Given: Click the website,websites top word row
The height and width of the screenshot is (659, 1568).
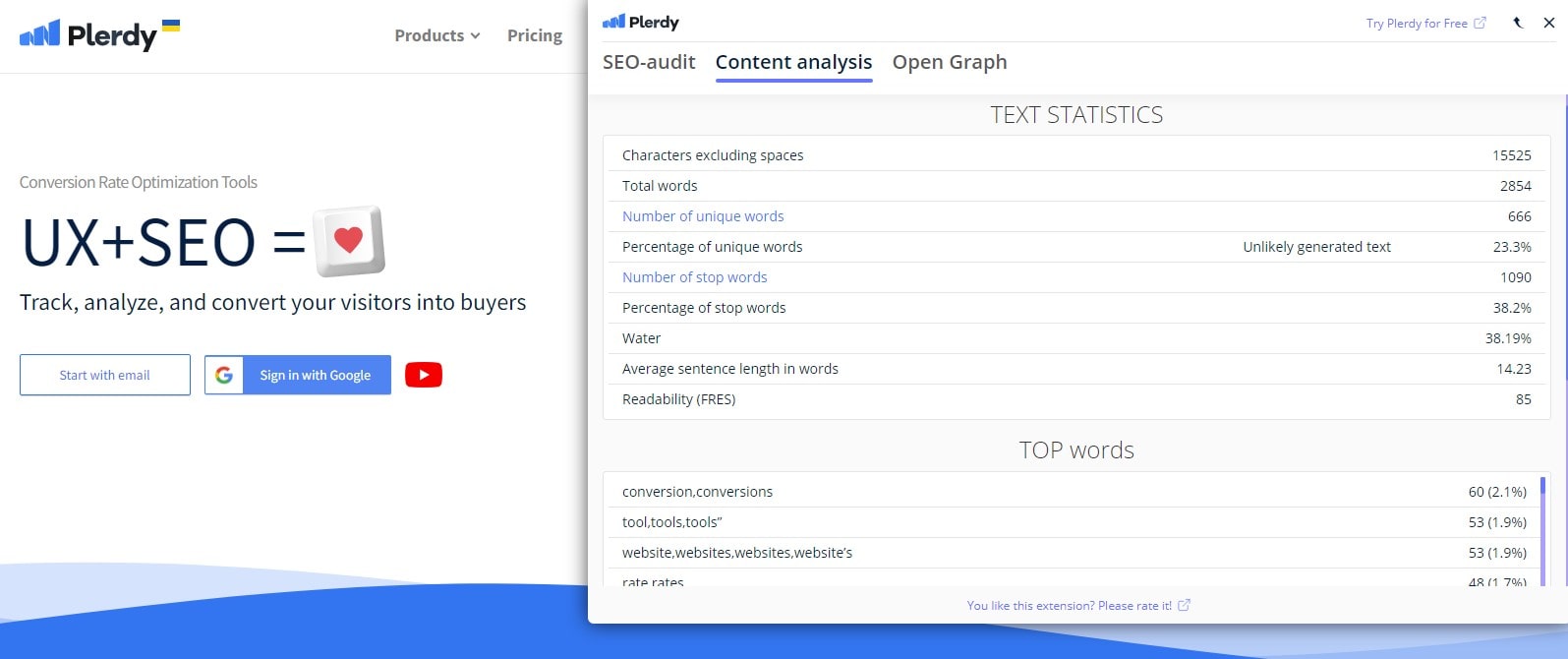Looking at the screenshot, I should [1072, 553].
